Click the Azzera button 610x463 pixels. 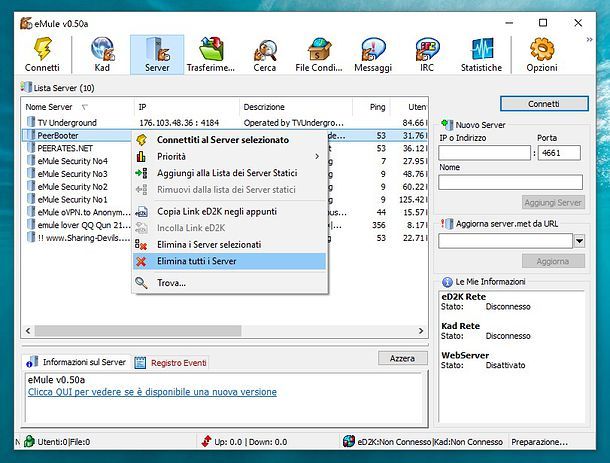click(x=402, y=358)
